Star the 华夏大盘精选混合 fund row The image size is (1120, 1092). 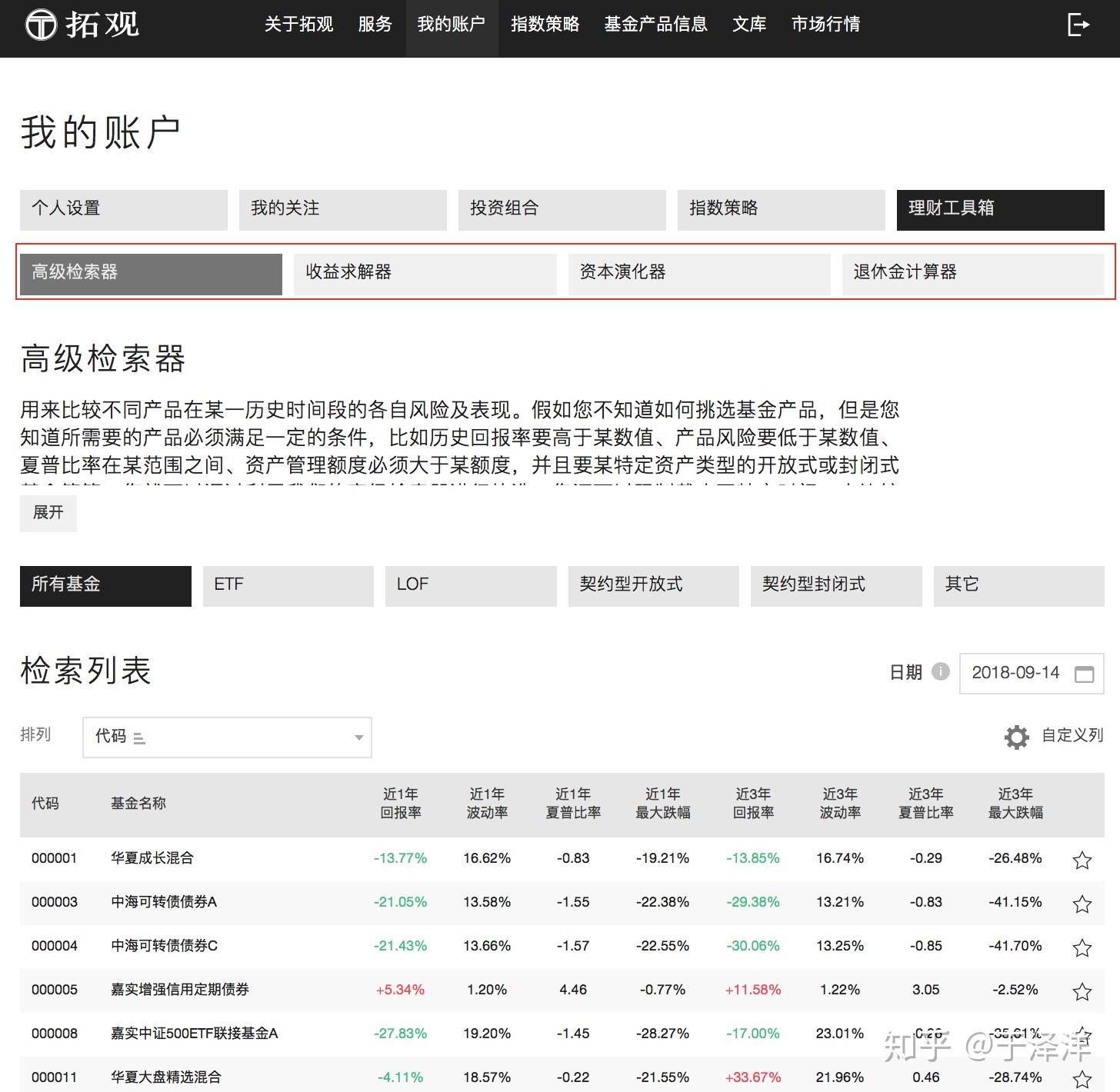[1082, 1079]
